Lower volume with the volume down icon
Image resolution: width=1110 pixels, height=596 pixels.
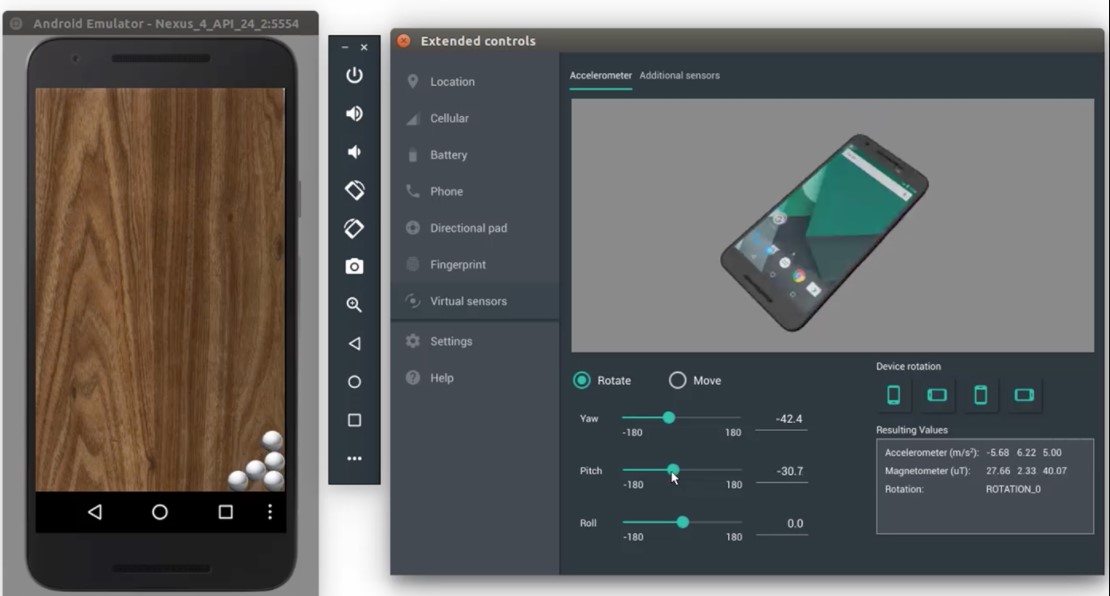coord(354,151)
